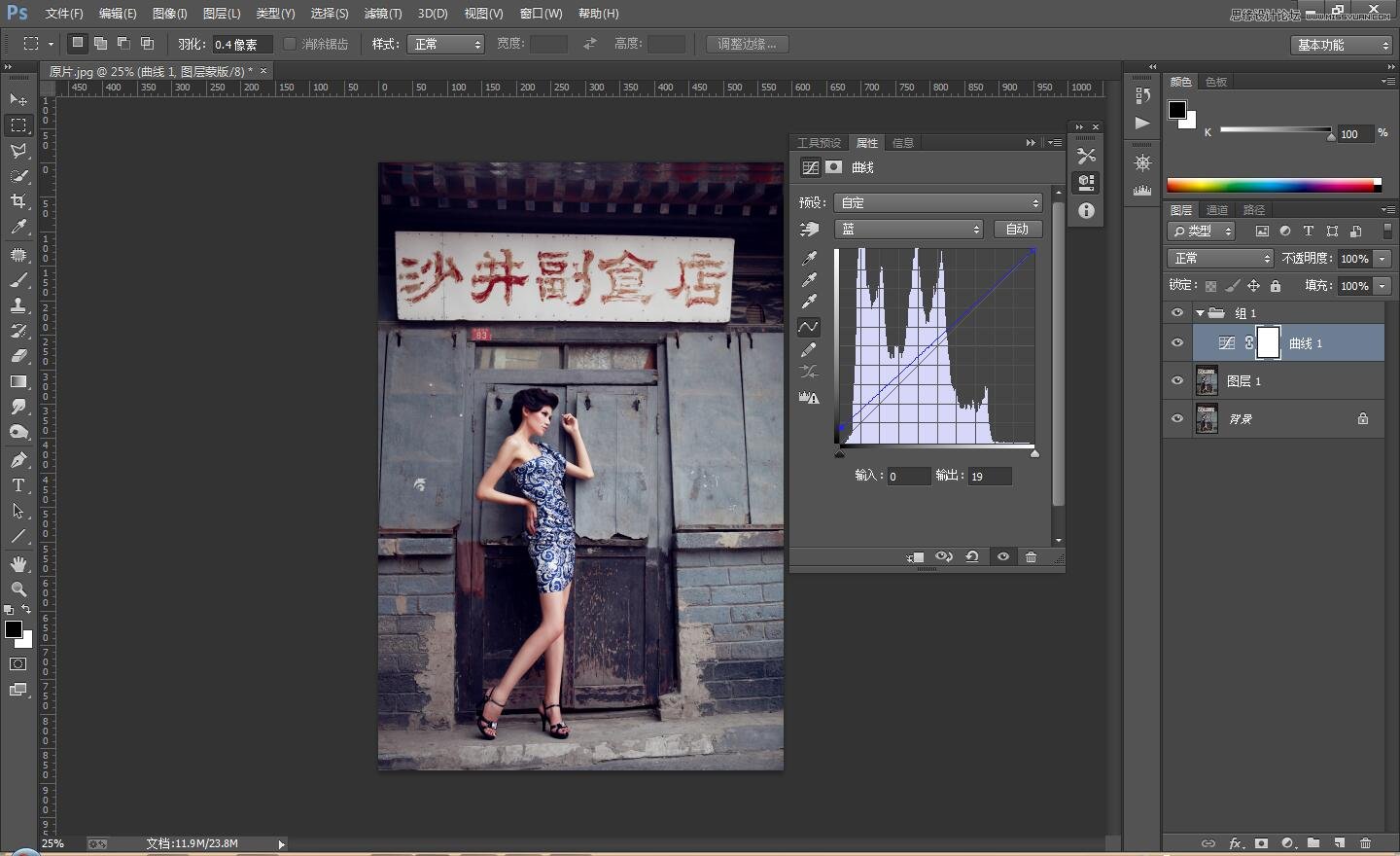Screen dimensions: 1400x856
Task: Select the Move tool
Action: point(18,100)
